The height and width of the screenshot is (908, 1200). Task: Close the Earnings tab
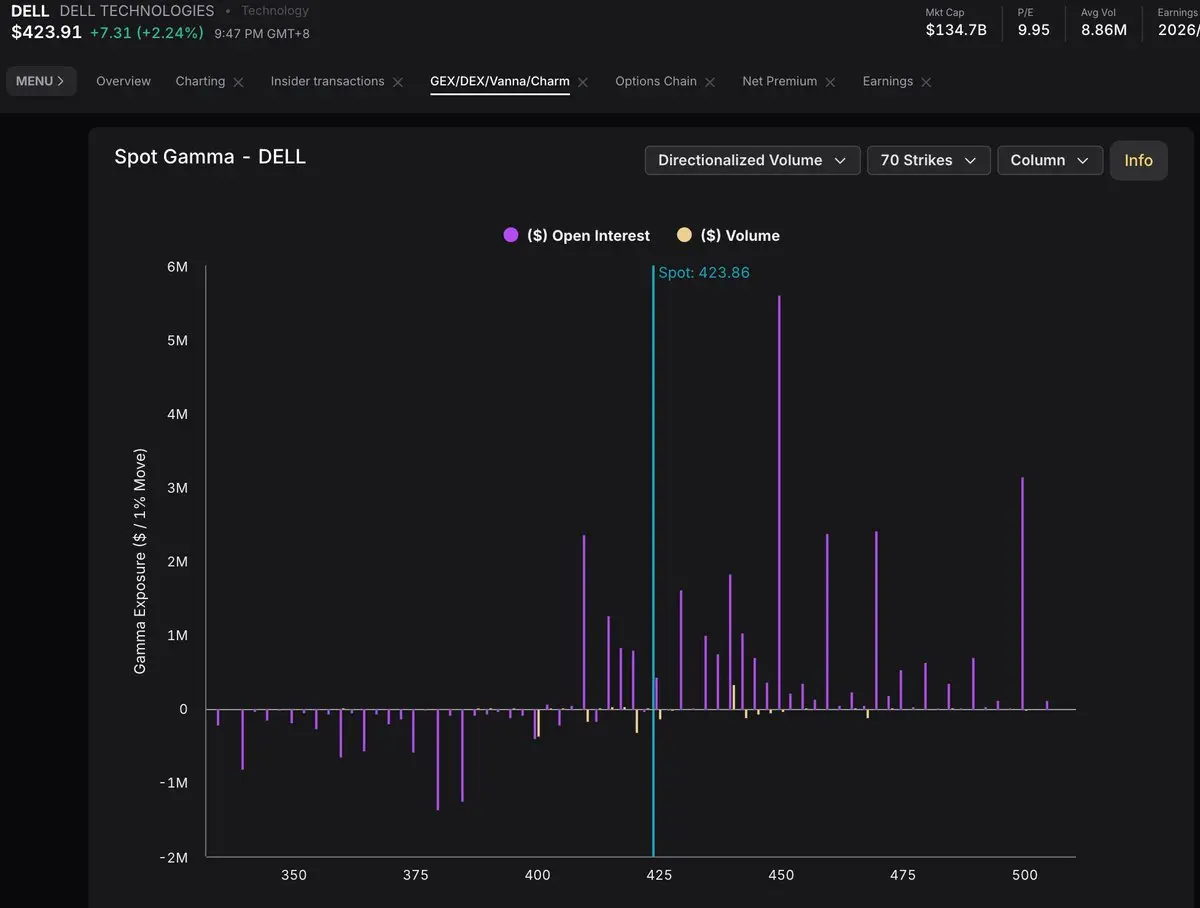[x=926, y=82]
